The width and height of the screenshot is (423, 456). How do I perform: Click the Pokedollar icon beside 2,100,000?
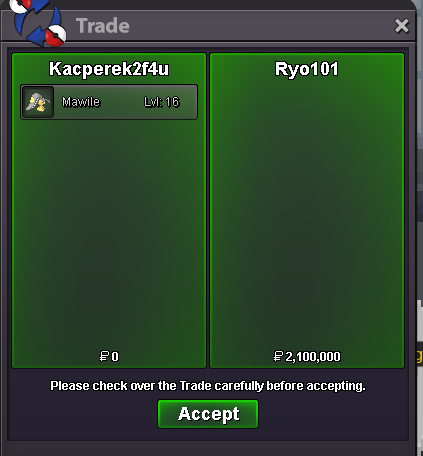pyautogui.click(x=278, y=356)
